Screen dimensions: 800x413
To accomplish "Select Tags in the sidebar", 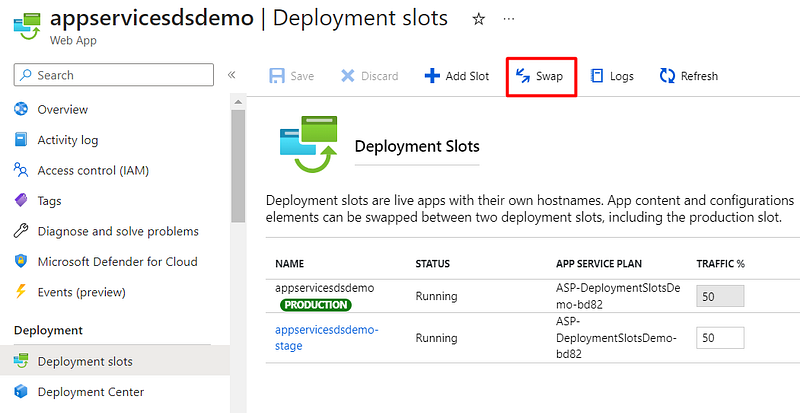I will 49,201.
